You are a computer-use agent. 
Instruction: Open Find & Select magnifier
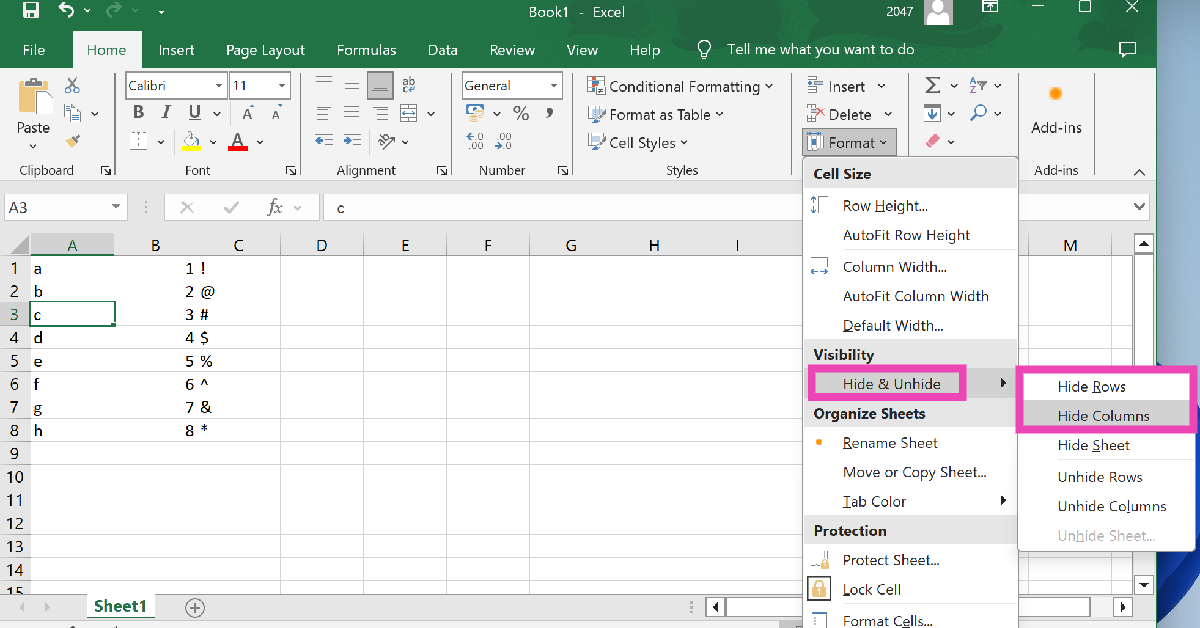tap(979, 114)
